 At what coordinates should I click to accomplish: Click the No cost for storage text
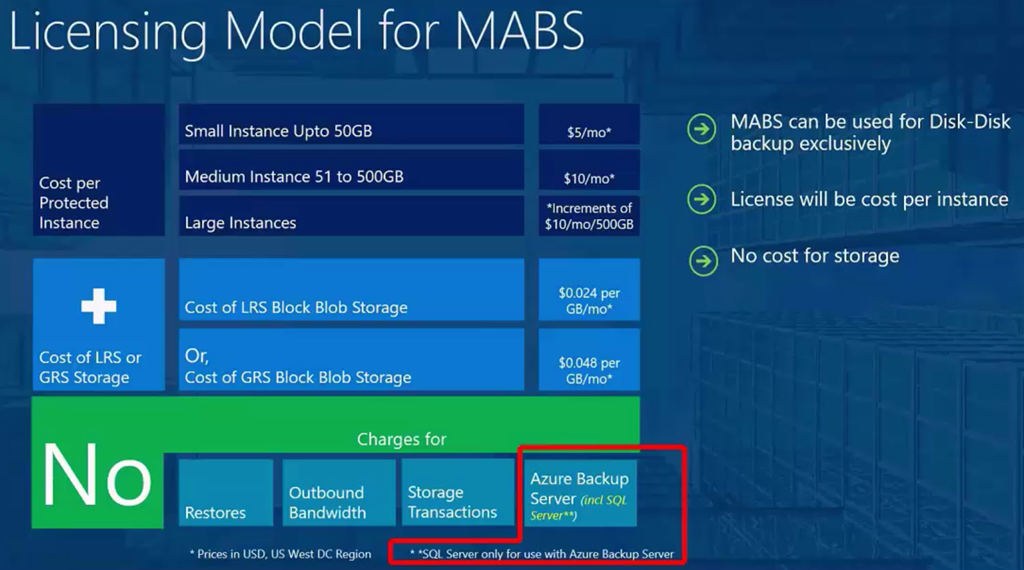point(814,256)
